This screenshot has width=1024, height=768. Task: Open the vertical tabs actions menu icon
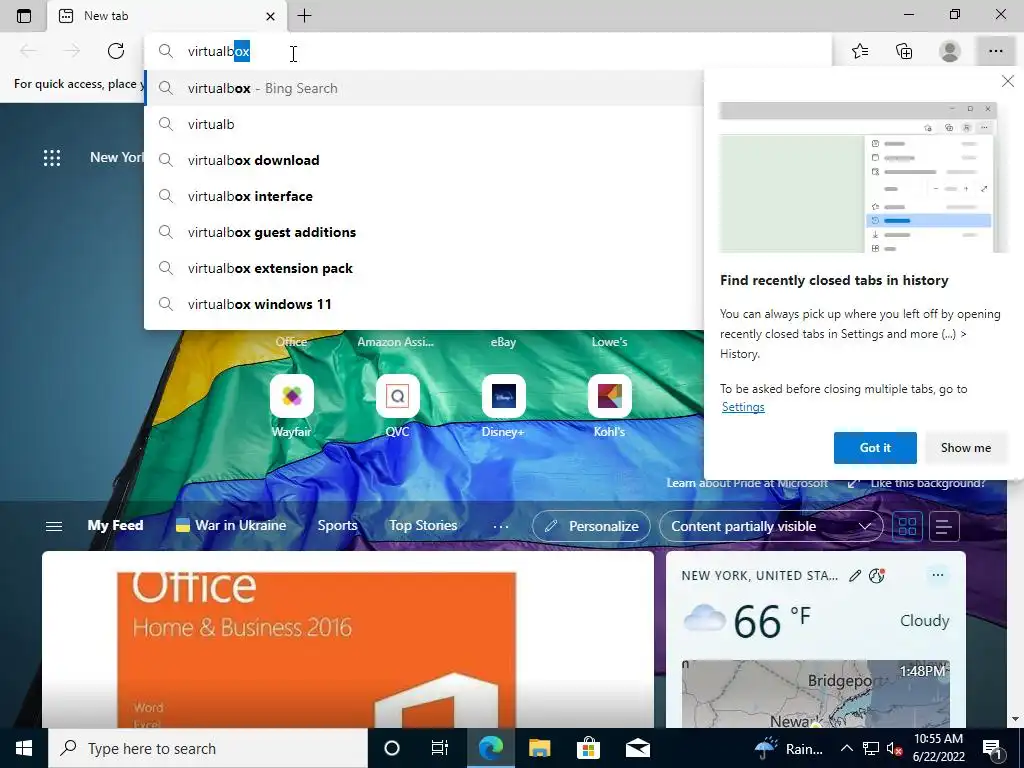click(24, 16)
